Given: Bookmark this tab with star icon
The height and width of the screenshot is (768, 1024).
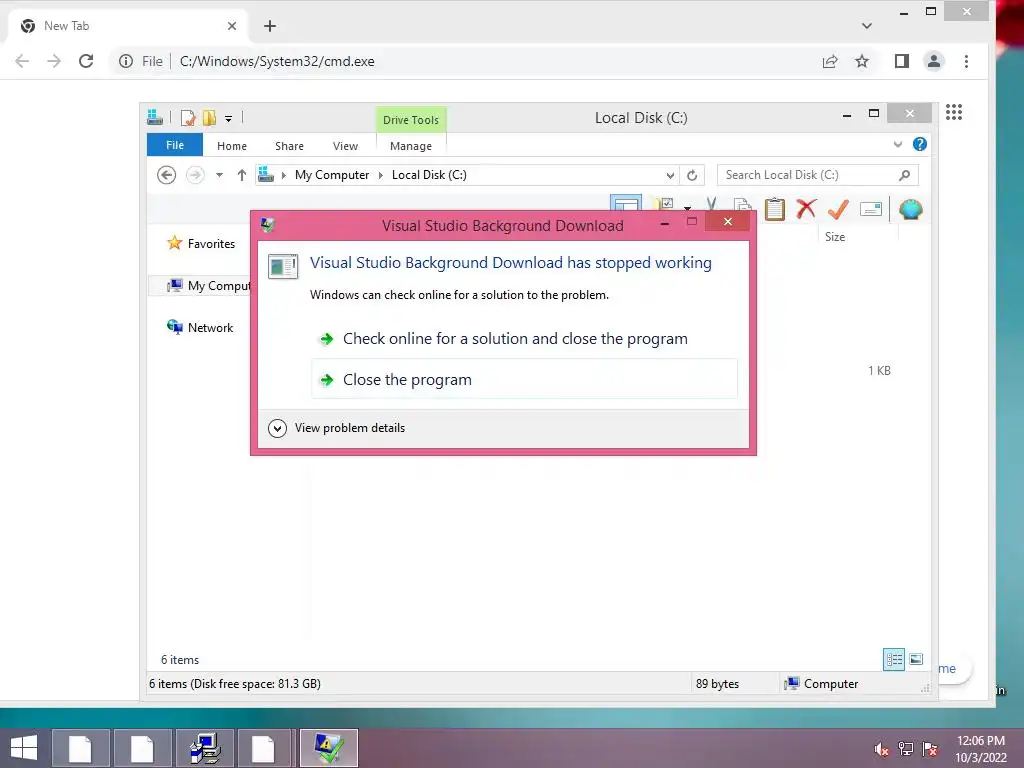Looking at the screenshot, I should (x=862, y=61).
